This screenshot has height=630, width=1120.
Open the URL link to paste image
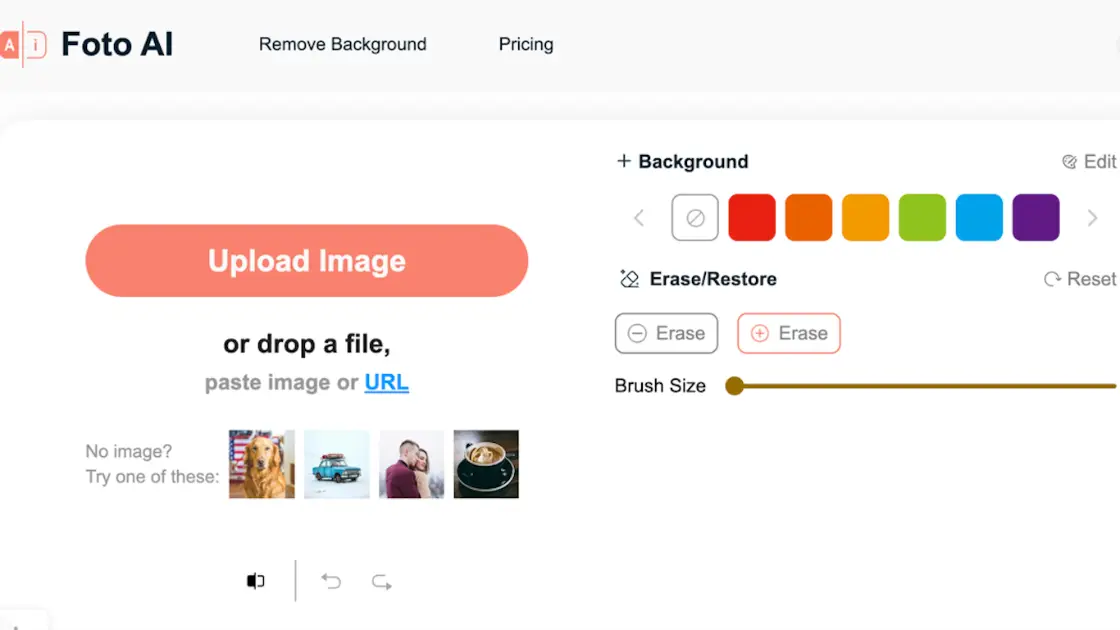coord(386,382)
